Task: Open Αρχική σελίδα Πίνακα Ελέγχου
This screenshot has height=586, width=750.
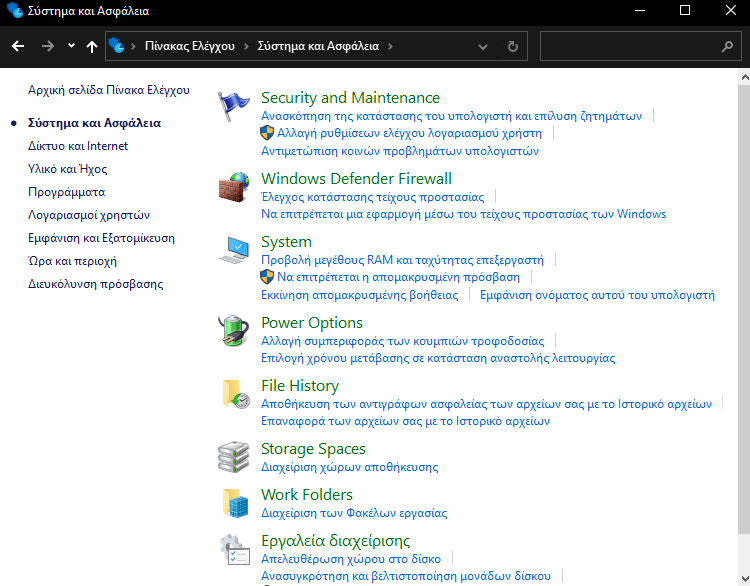Action: (x=109, y=90)
